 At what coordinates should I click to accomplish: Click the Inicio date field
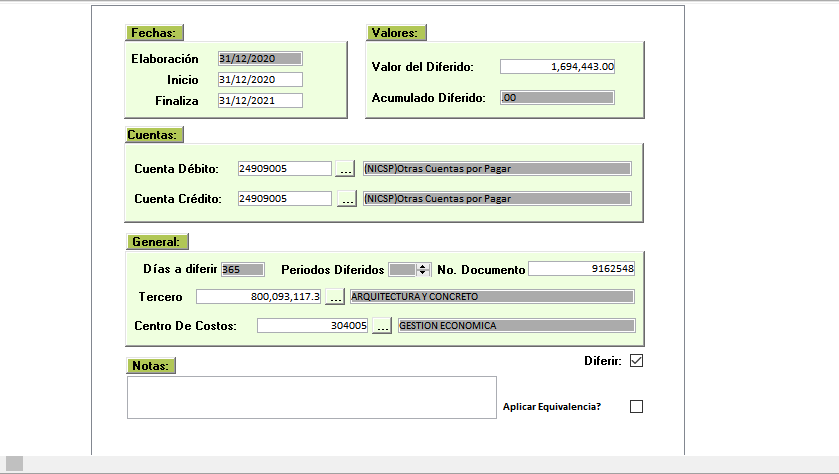[260, 80]
